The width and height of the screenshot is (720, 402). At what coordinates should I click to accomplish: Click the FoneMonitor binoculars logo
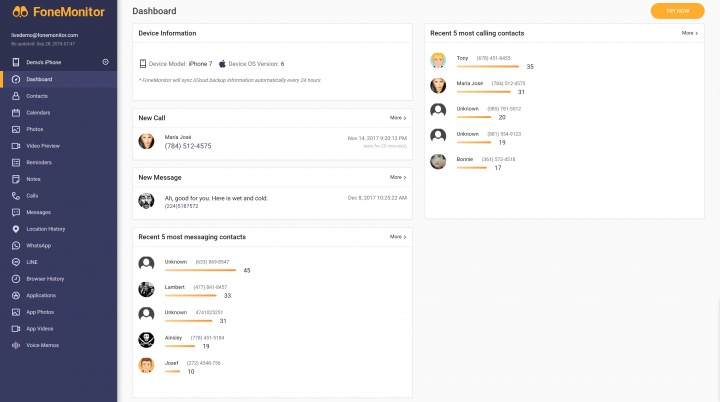(x=20, y=11)
